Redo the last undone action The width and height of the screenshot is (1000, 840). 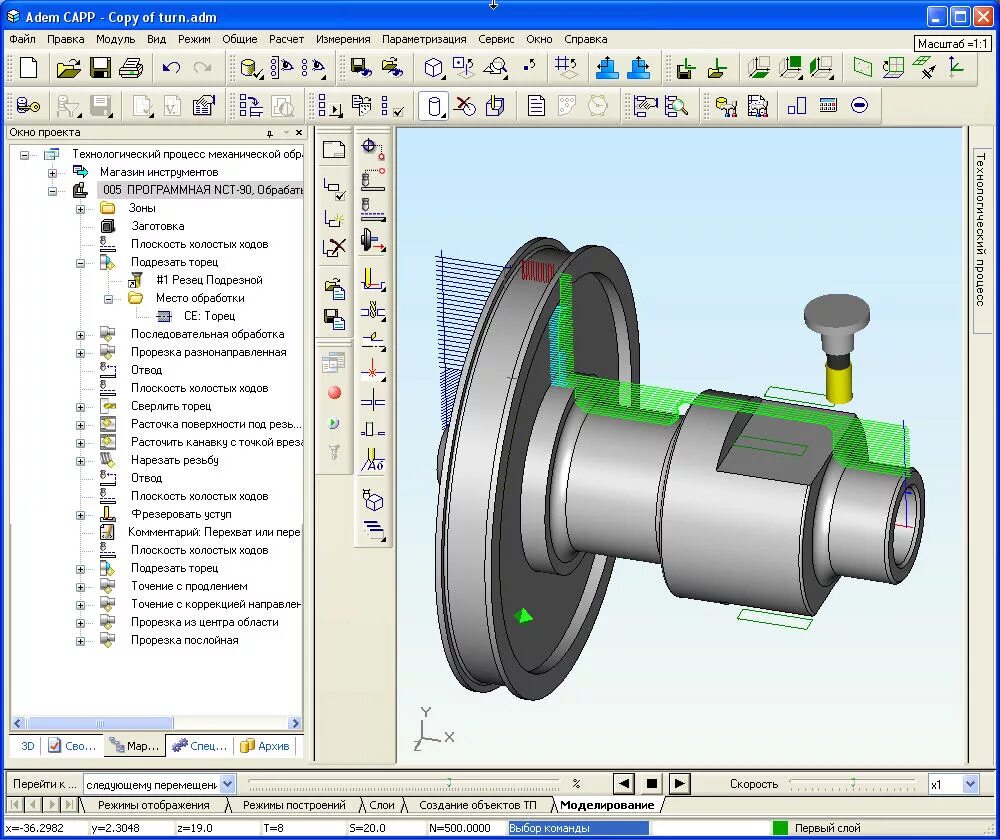(x=202, y=68)
